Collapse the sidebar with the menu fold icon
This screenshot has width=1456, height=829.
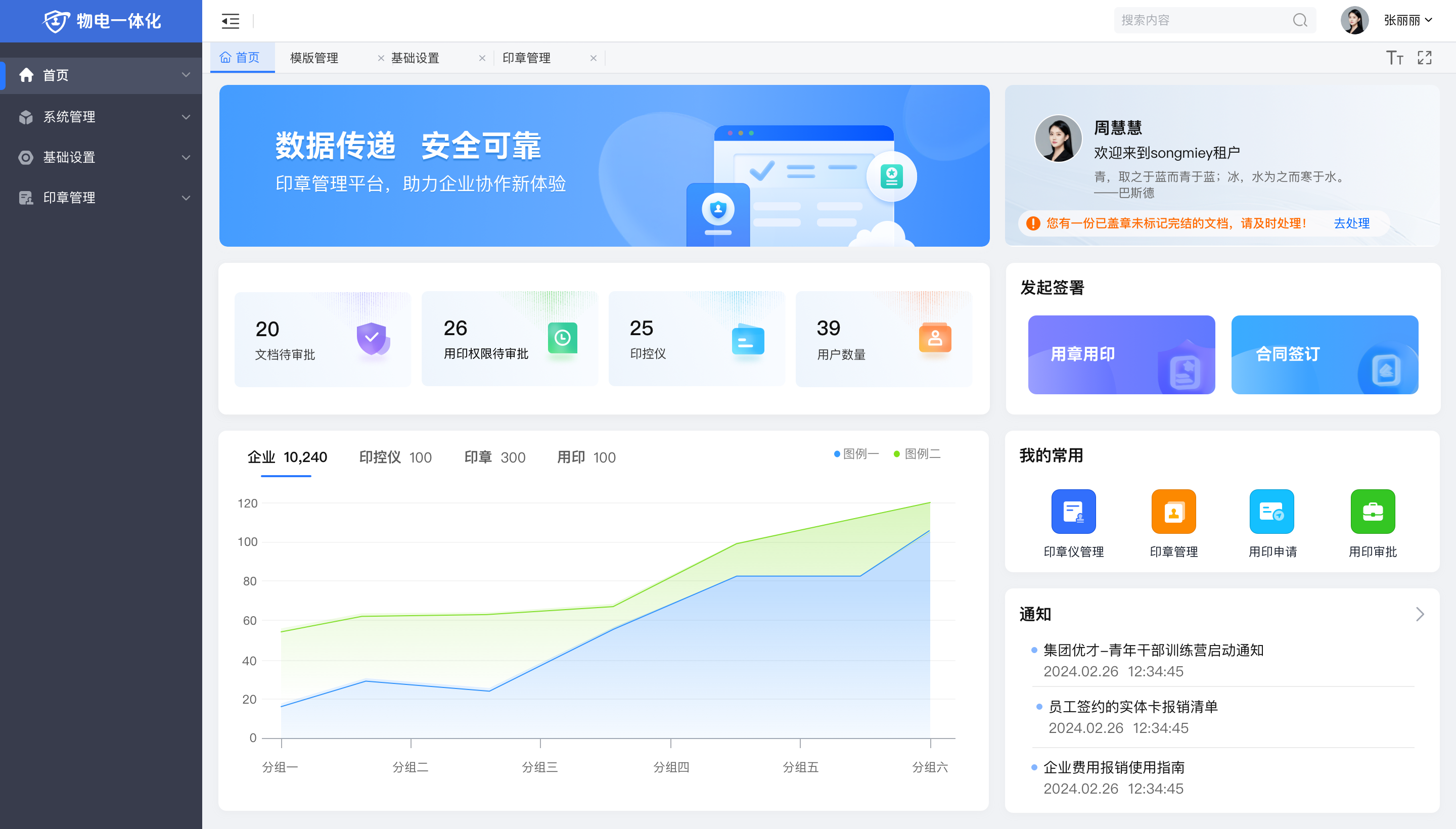point(230,21)
